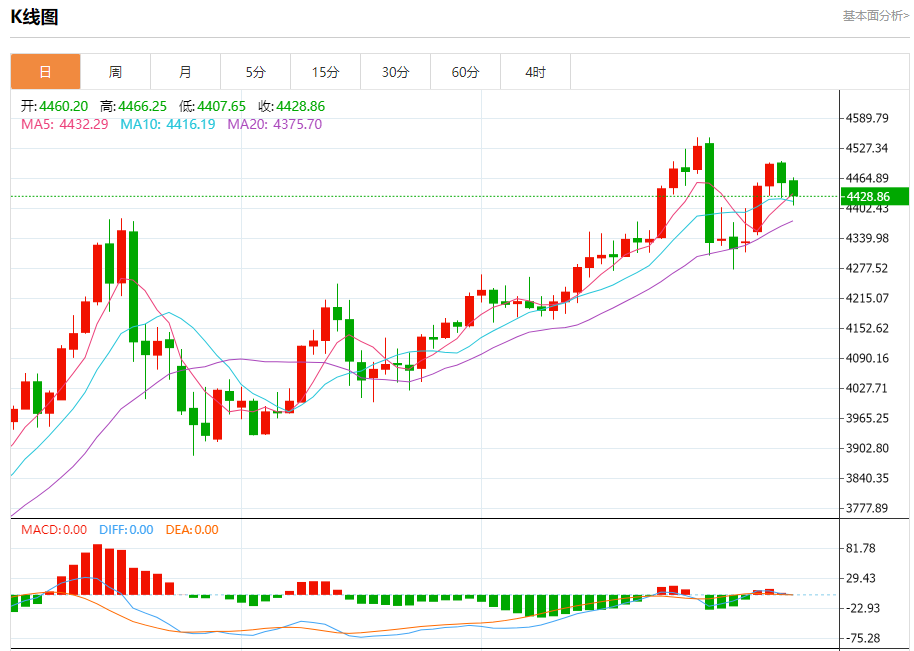Click the 4589.79 price axis label

click(x=867, y=118)
